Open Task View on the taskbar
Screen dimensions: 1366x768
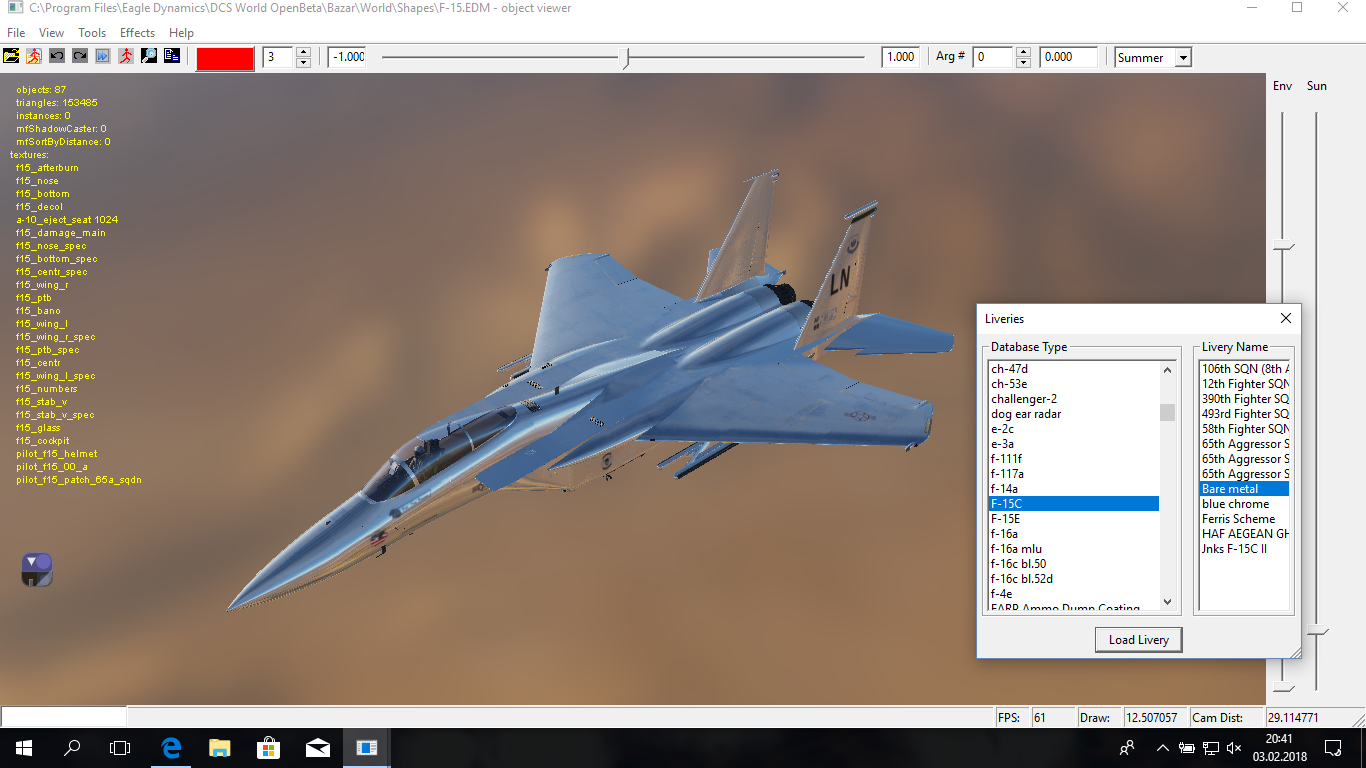(x=120, y=747)
